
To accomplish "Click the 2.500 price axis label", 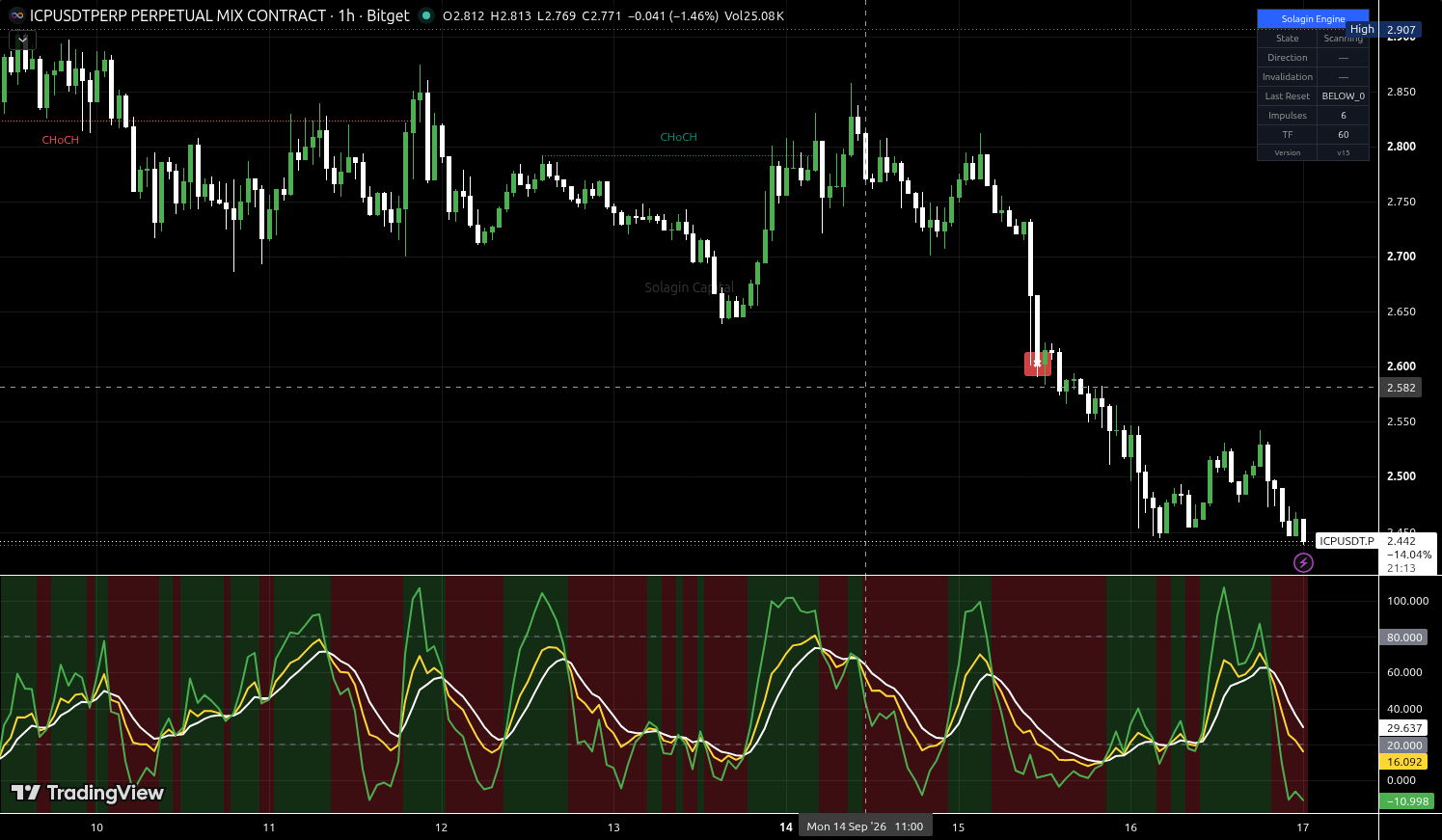I will pos(1401,477).
